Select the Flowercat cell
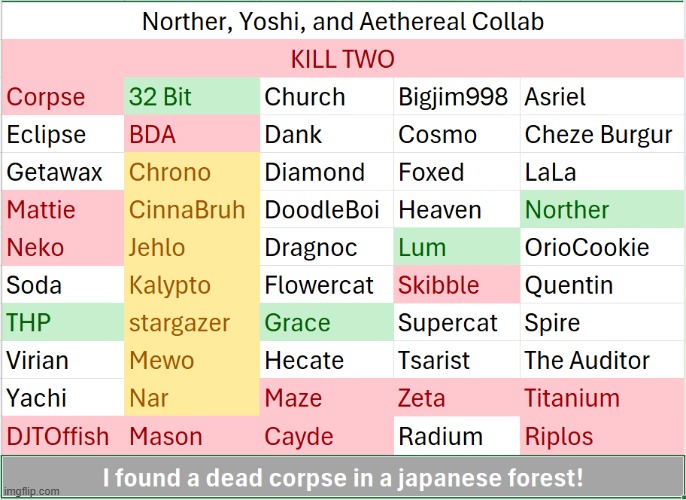 pyautogui.click(x=327, y=285)
